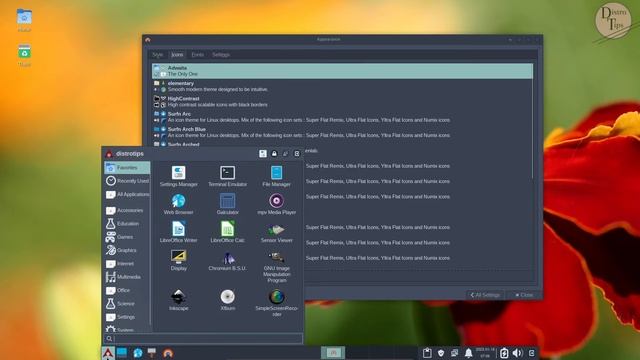Screen dimensions: 640x360
Task: Select the elementary icon theme
Action: (x=342, y=86)
